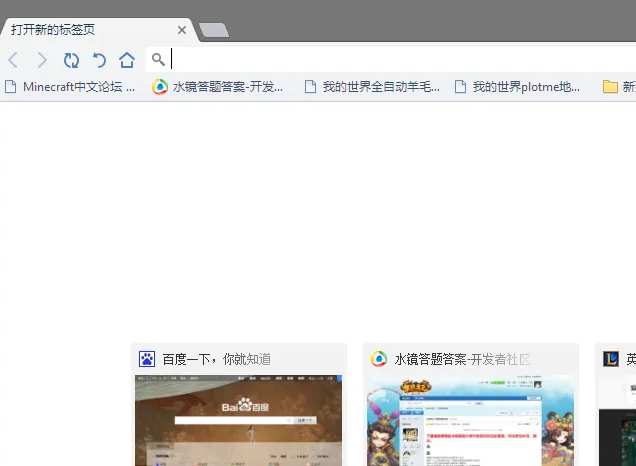Click the browser Back arrow
The image size is (636, 466).
coord(13,60)
